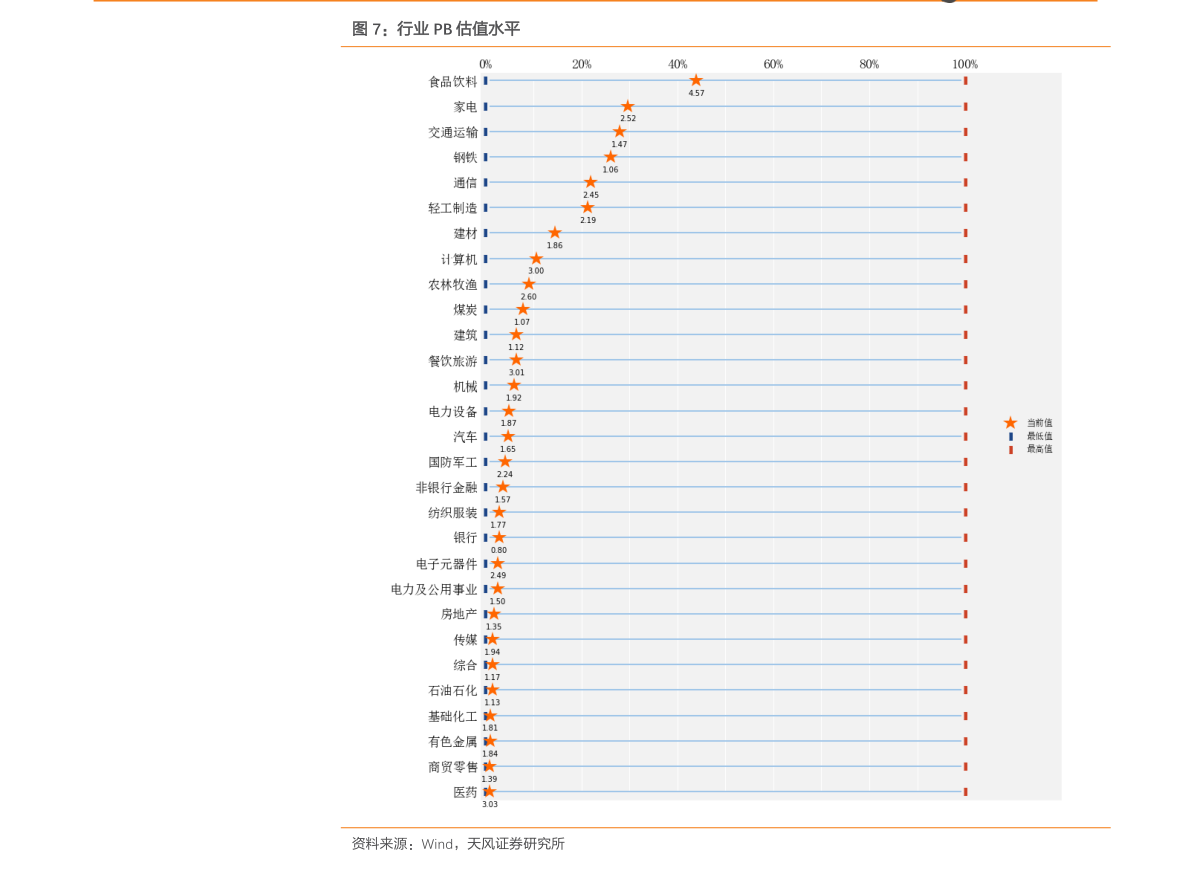Screen dimensions: 1191x872
Task: Click the star marker on the 银行 row
Action: [x=498, y=537]
